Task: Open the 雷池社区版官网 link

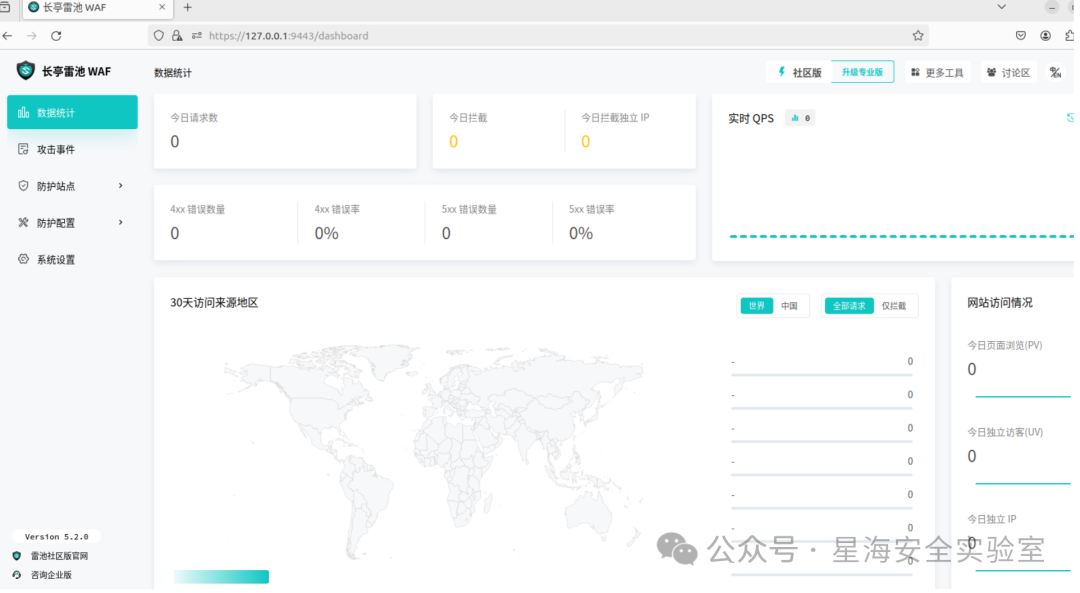Action: pos(59,556)
